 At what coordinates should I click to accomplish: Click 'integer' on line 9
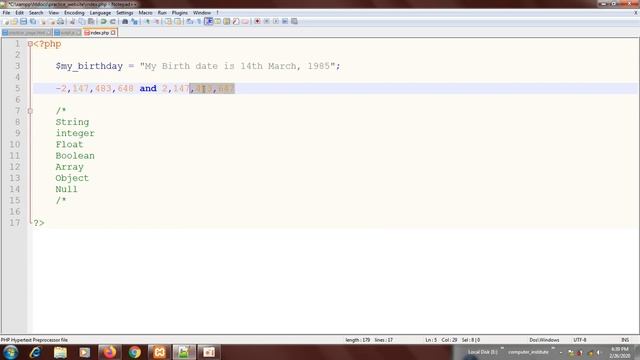(x=75, y=133)
